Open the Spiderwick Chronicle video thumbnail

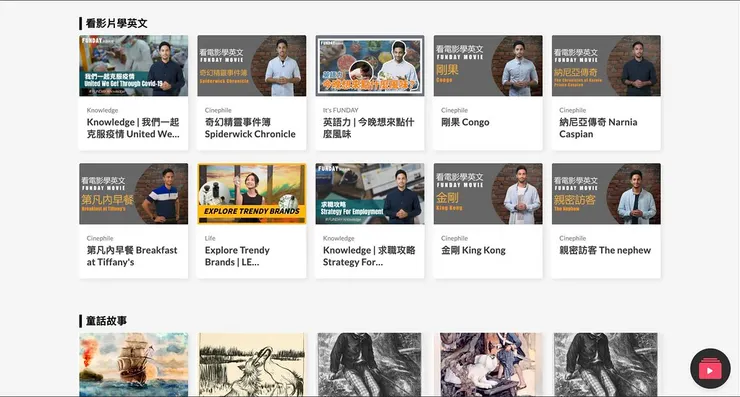tap(252, 66)
